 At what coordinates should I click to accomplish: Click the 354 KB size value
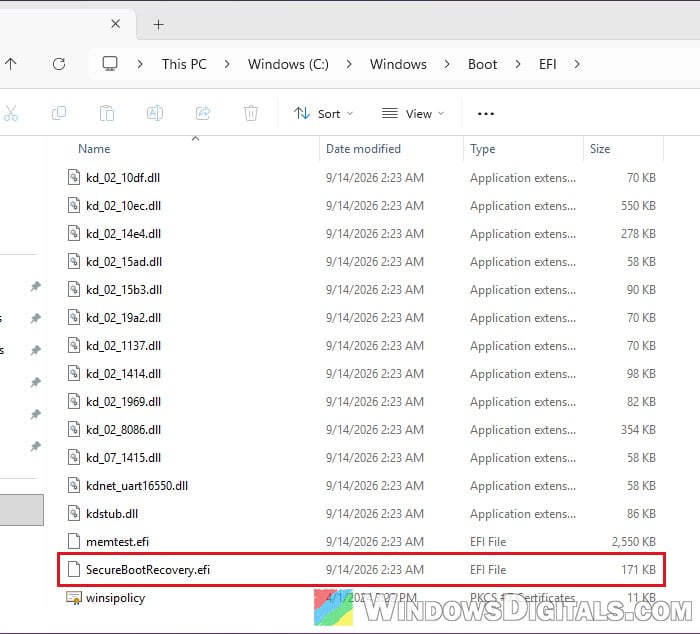638,430
